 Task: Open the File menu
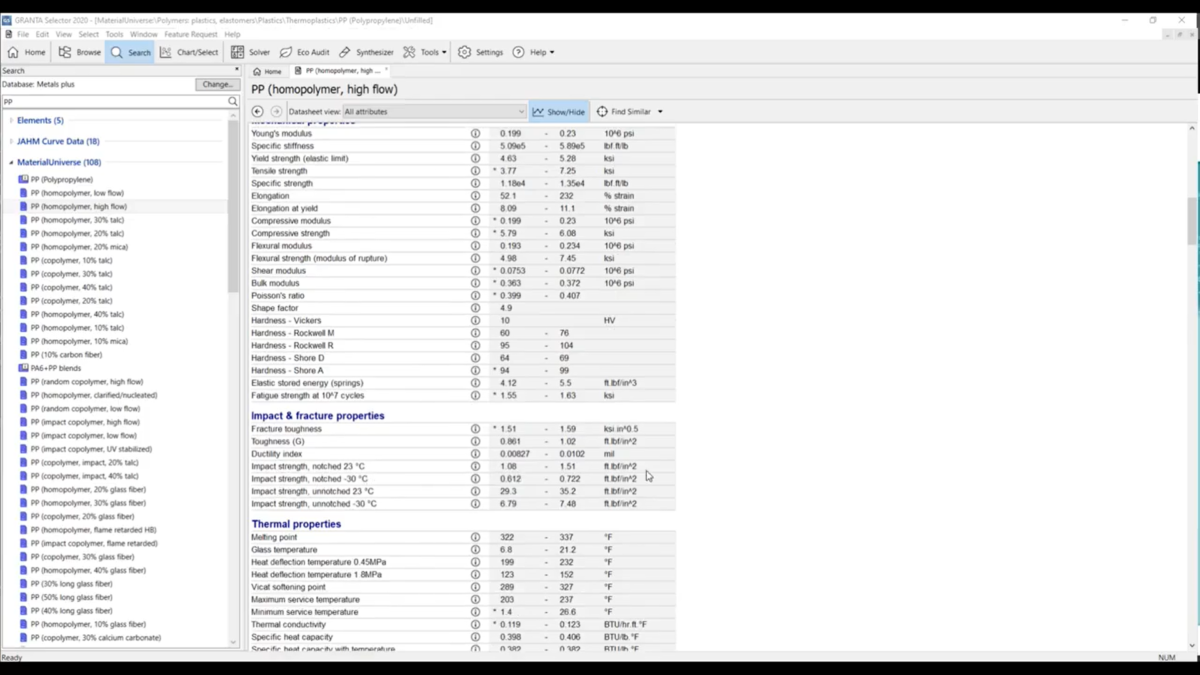(23, 34)
